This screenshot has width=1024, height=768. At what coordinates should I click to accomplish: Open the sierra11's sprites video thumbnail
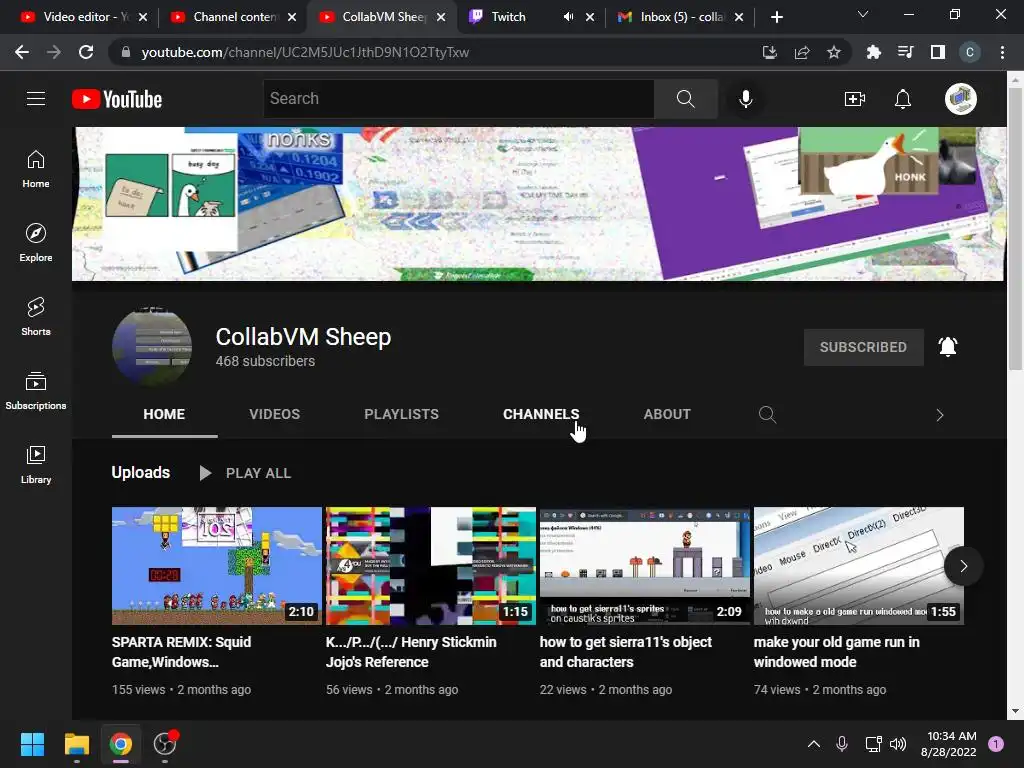(x=645, y=566)
